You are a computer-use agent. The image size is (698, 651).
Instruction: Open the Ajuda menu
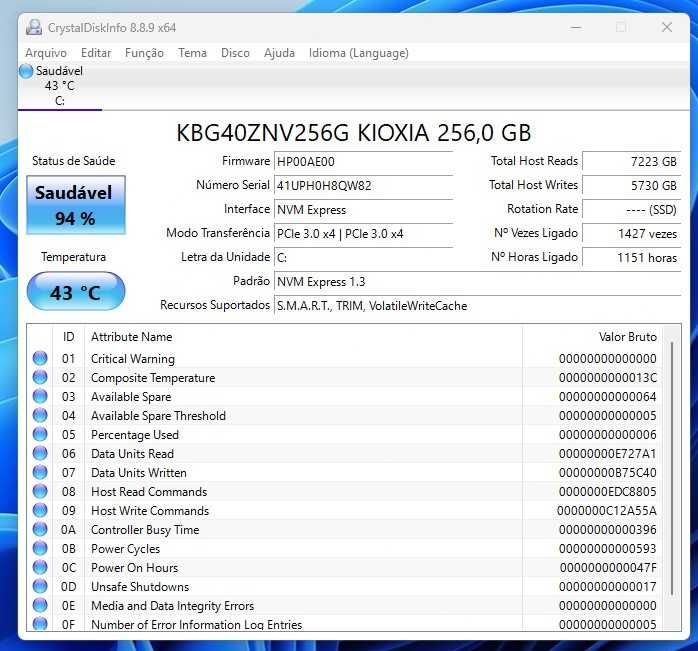(279, 53)
